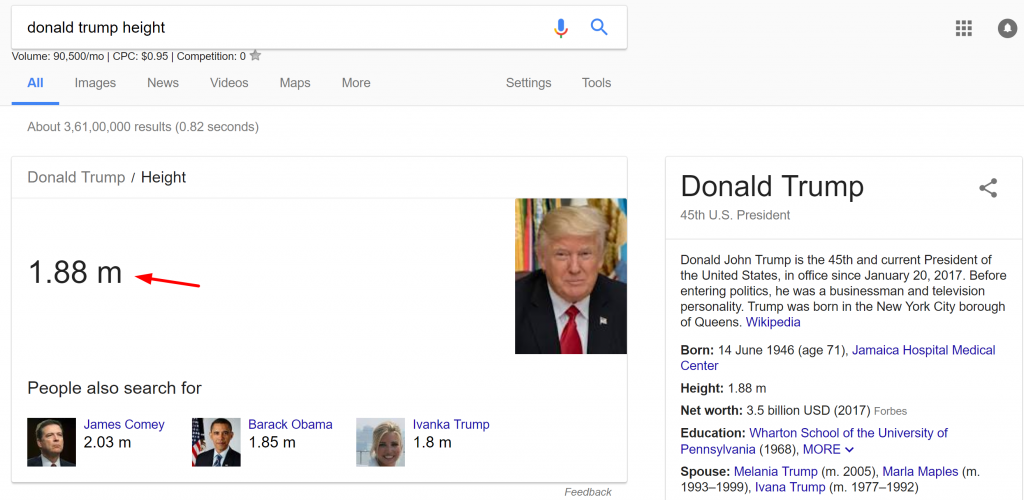Open the Barack Obama link

(x=290, y=424)
